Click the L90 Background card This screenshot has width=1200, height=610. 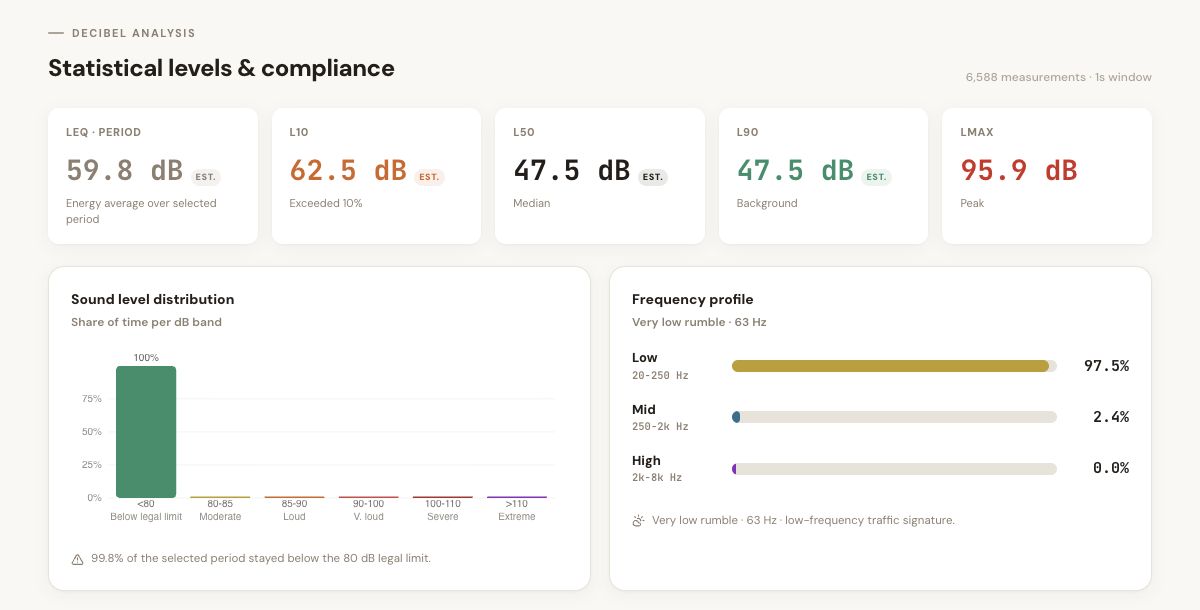823,176
